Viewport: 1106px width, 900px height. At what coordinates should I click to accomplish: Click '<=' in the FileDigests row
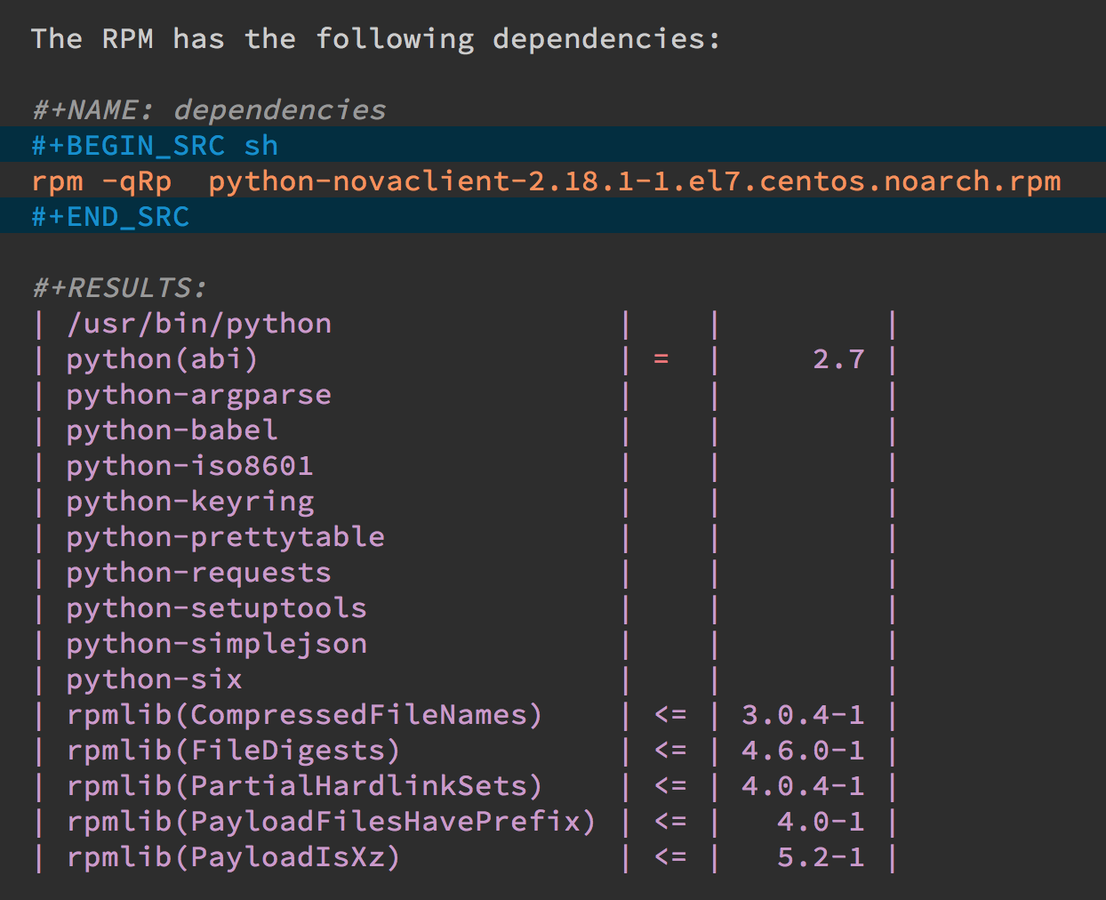click(x=670, y=750)
